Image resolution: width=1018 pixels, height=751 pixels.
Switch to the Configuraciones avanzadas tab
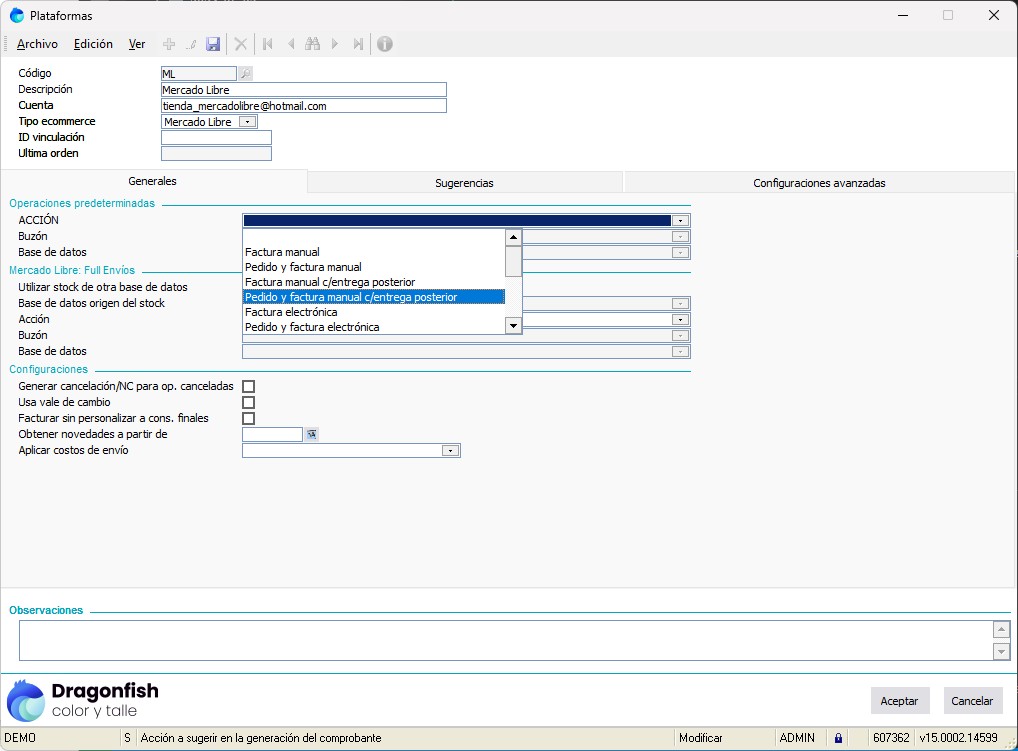coord(818,183)
